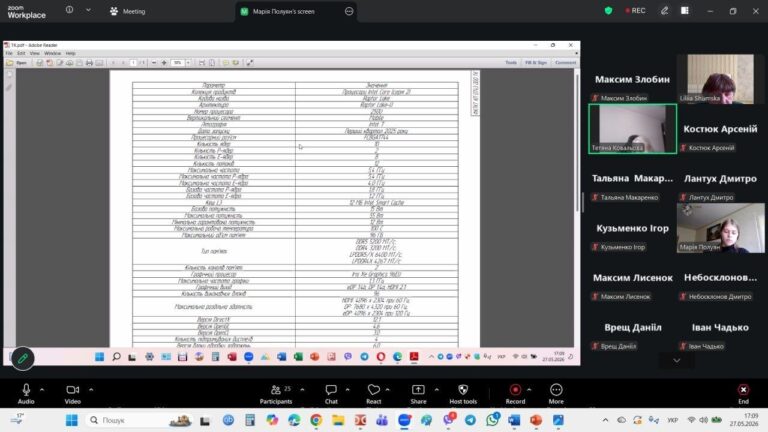
Task: Click zoom out minus in Adobe Reader
Action: coord(154,63)
